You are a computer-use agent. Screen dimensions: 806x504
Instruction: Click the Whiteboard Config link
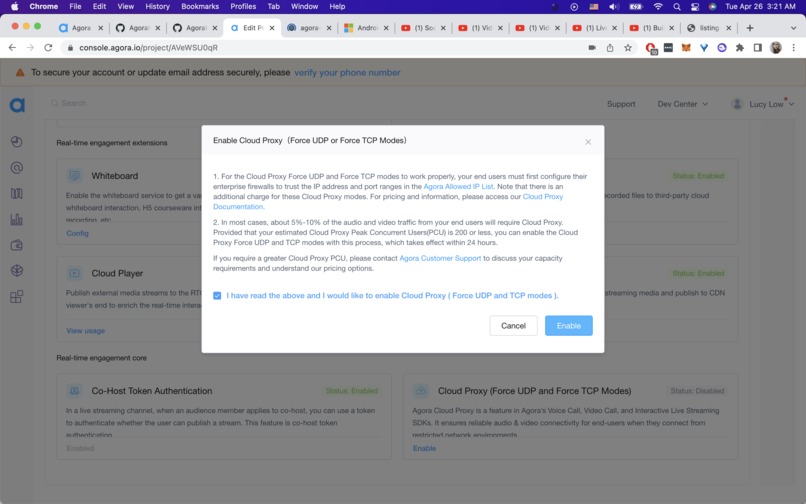click(x=77, y=233)
